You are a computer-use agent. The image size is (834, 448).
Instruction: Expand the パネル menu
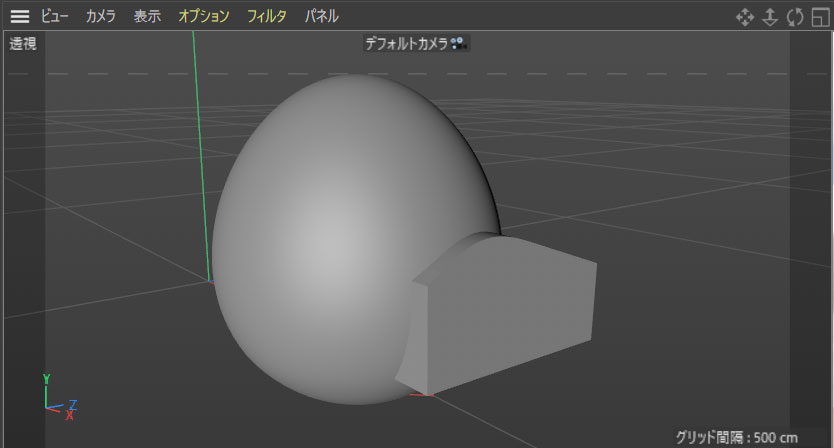[321, 16]
